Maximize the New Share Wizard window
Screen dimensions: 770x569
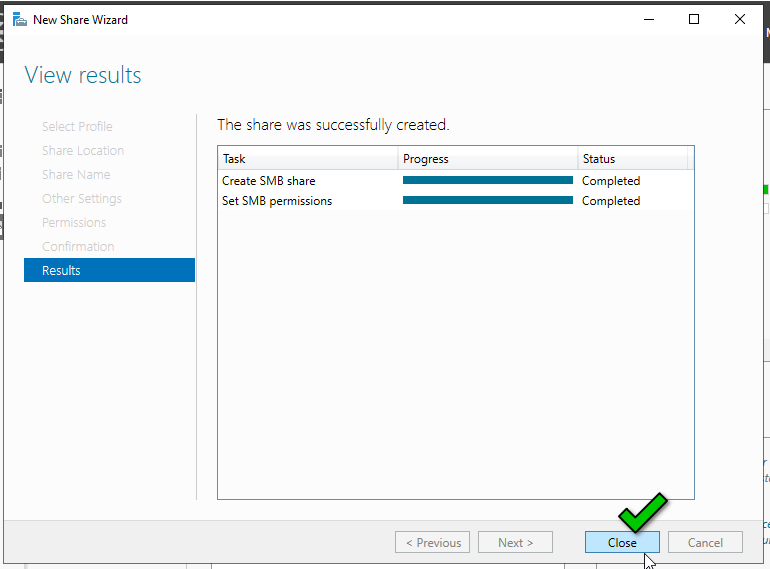pyautogui.click(x=694, y=19)
